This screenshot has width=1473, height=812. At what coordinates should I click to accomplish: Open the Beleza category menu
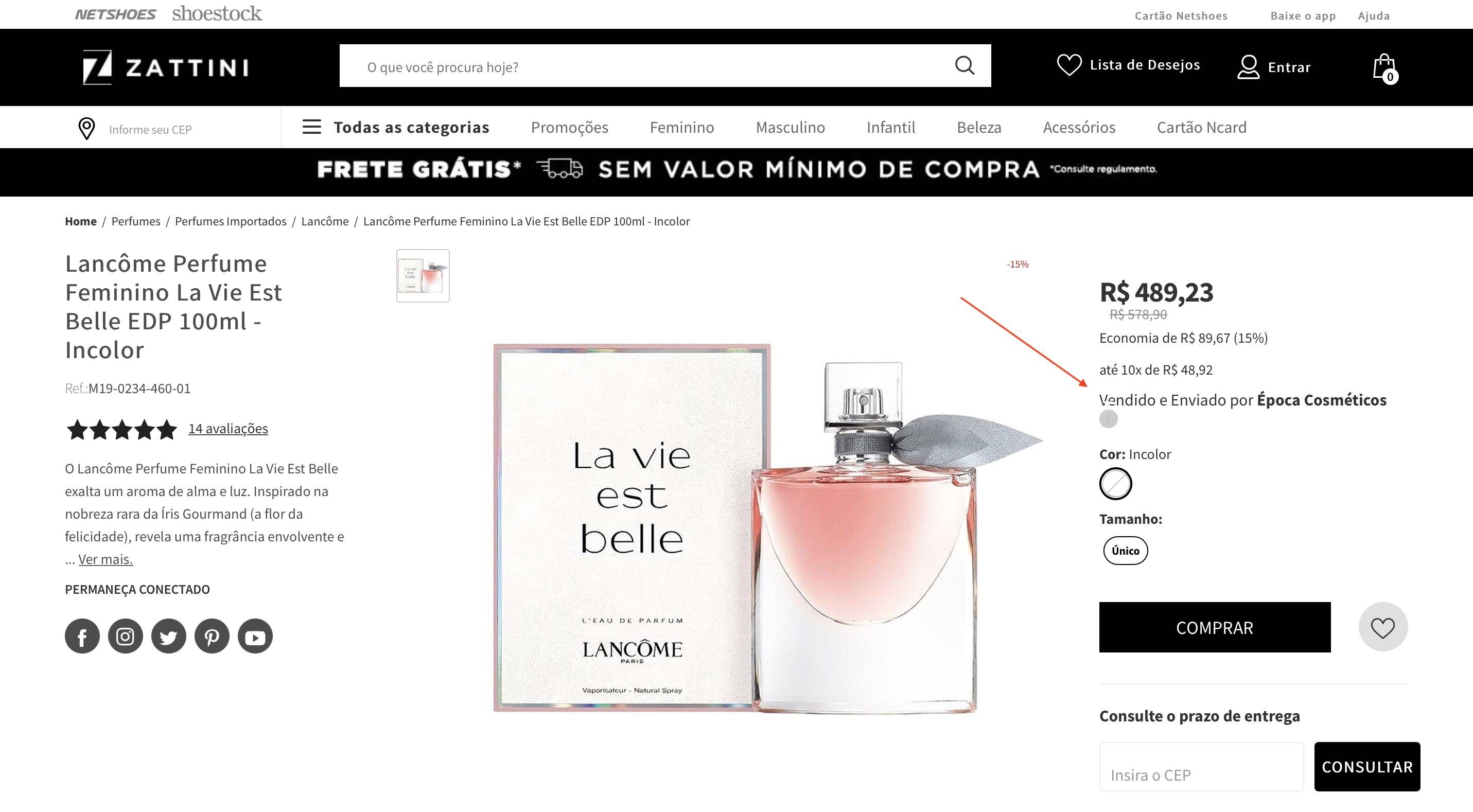point(979,127)
